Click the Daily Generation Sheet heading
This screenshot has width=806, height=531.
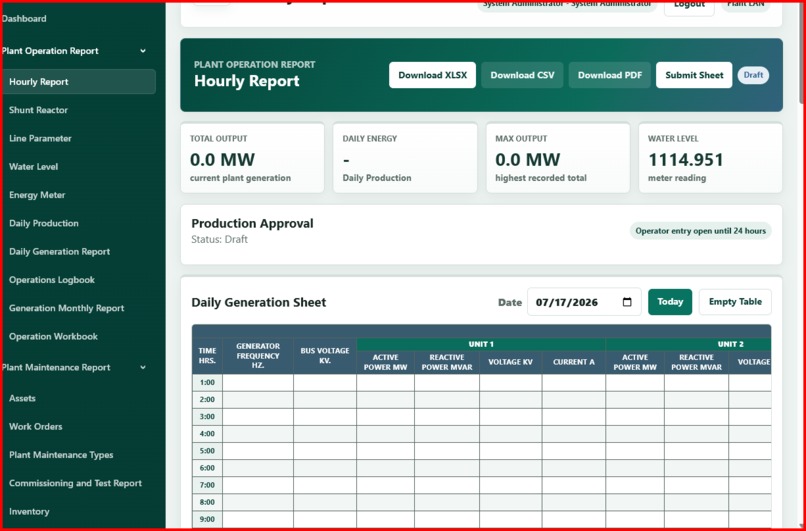pos(259,302)
